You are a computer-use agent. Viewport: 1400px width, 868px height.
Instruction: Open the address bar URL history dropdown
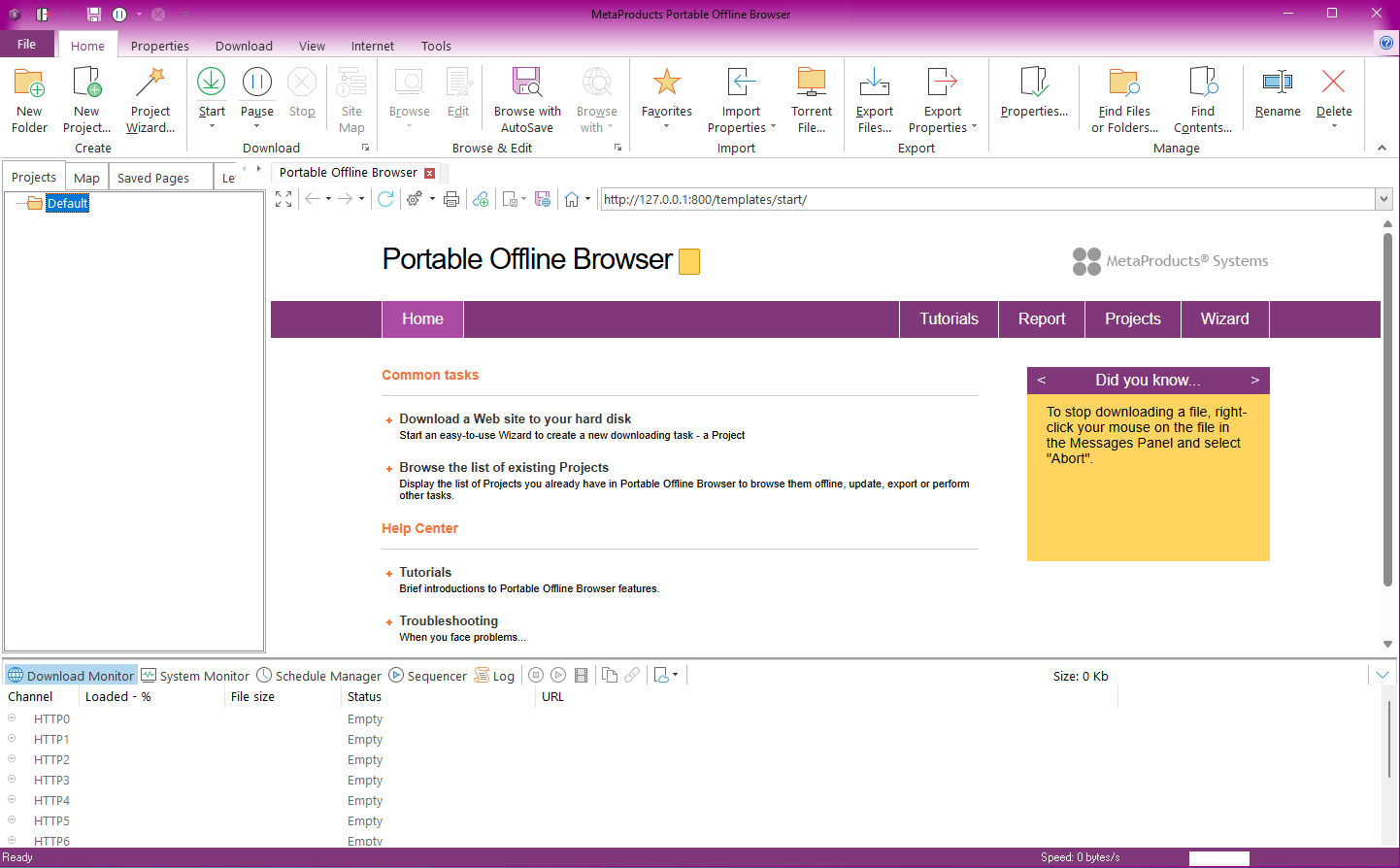[x=1383, y=199]
